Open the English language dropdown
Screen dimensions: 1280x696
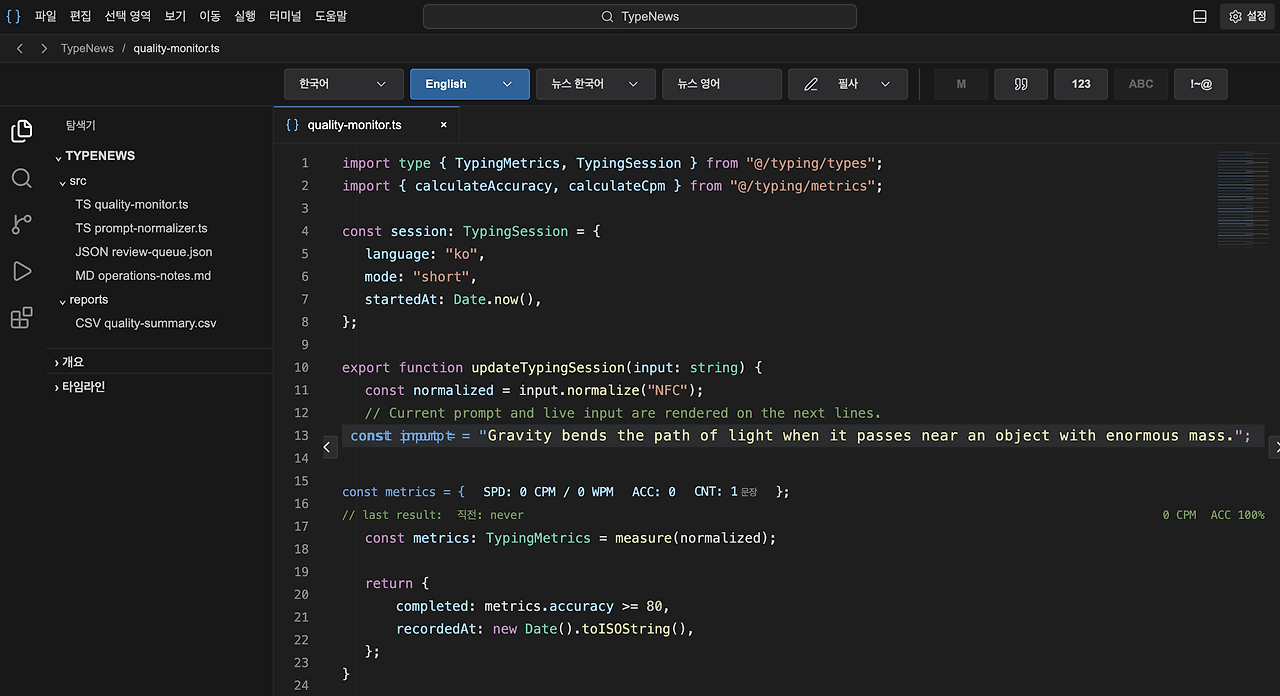pos(470,84)
